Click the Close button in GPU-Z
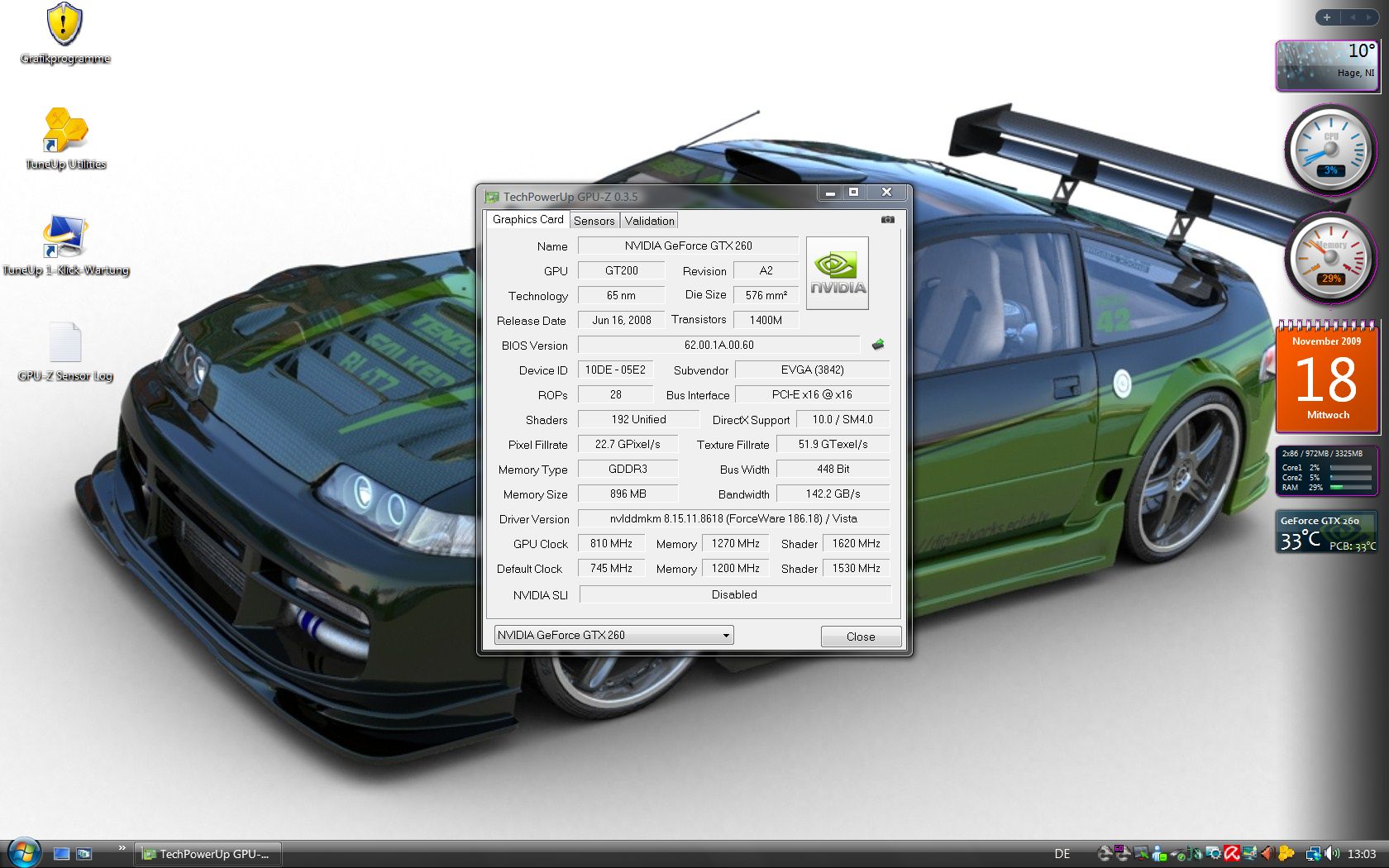Image resolution: width=1389 pixels, height=868 pixels. pyautogui.click(x=861, y=637)
